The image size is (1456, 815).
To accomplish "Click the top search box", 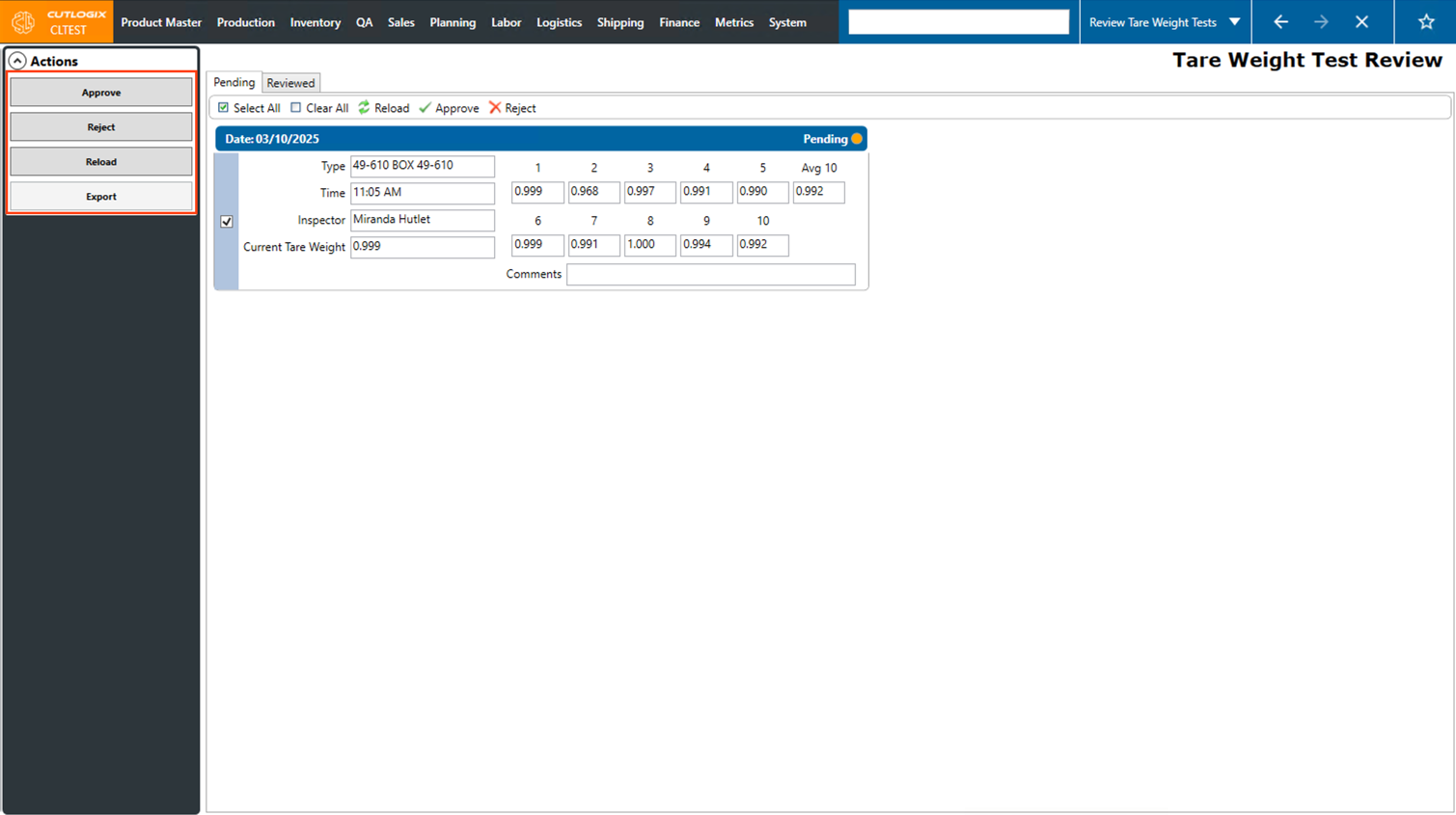I will [x=958, y=20].
